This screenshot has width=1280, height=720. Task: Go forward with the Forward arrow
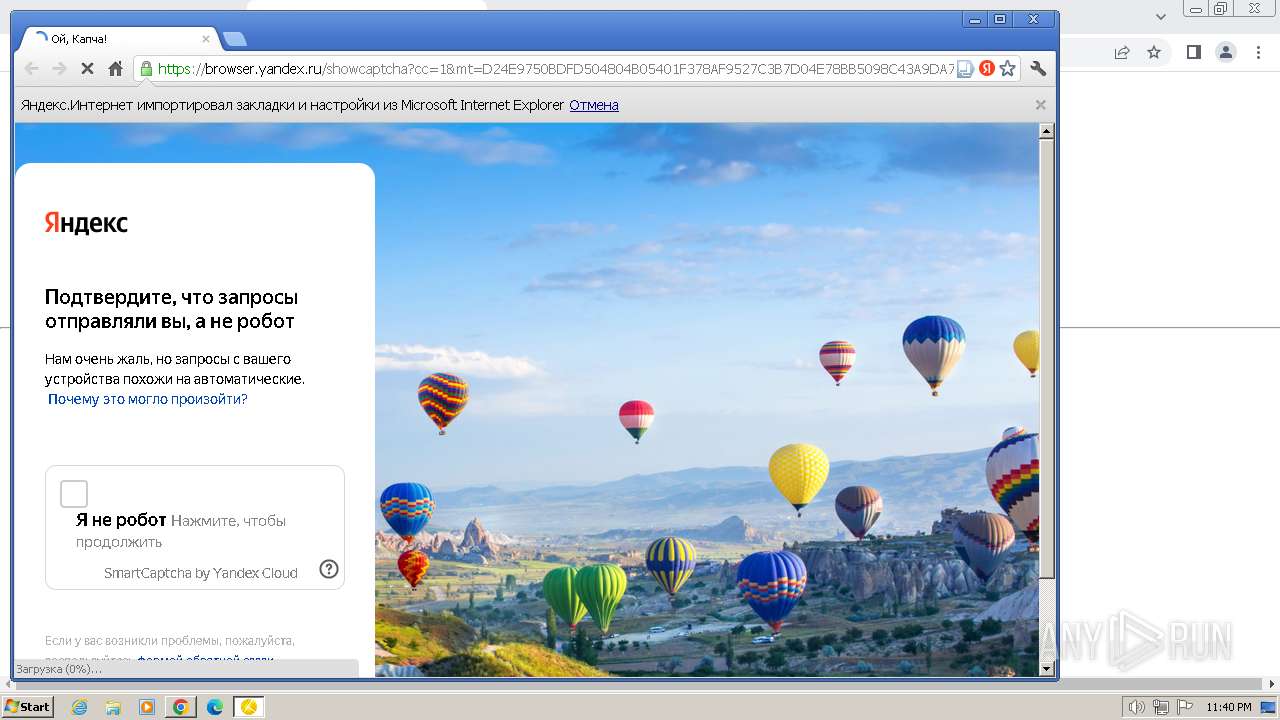tap(59, 69)
